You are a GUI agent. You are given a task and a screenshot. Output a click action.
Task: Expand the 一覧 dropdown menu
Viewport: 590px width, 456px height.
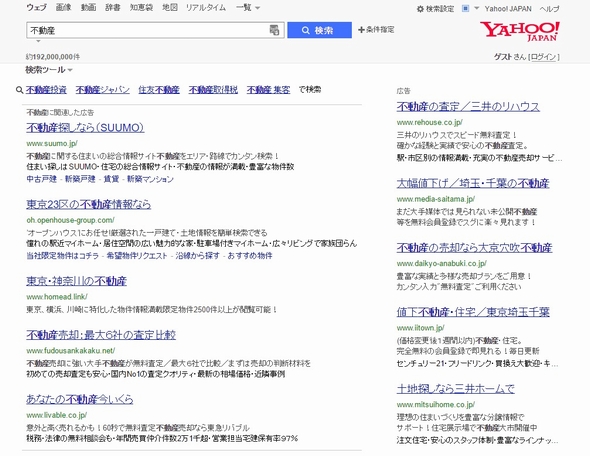(x=248, y=8)
